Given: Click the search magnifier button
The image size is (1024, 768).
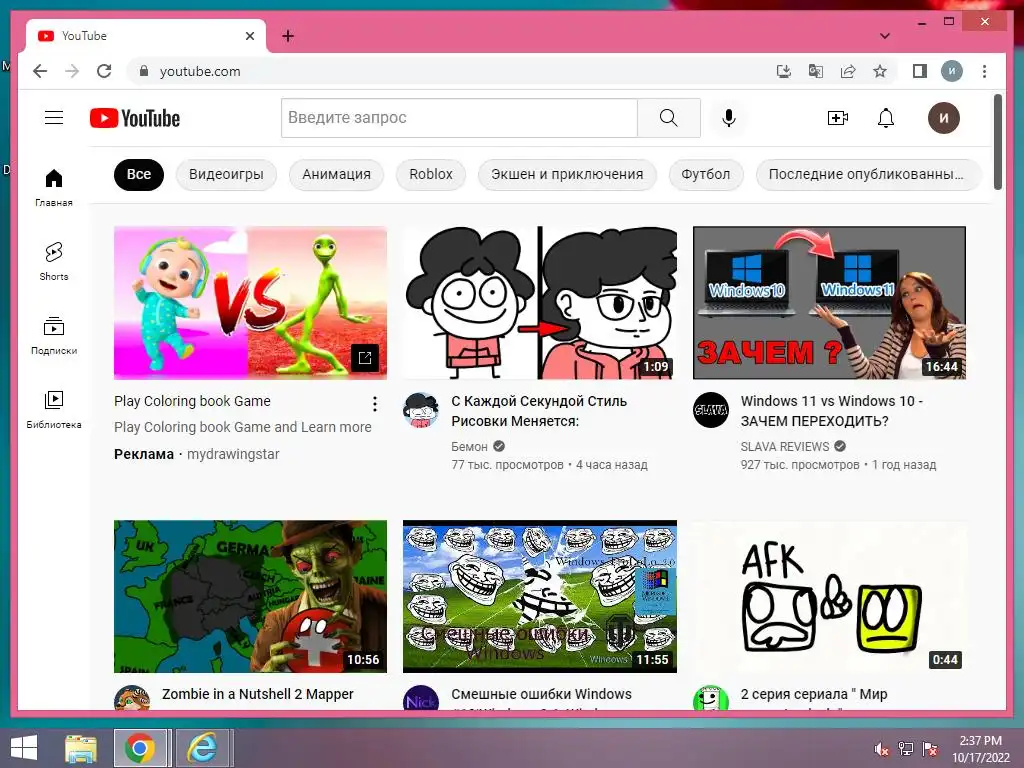Looking at the screenshot, I should pyautogui.click(x=669, y=118).
